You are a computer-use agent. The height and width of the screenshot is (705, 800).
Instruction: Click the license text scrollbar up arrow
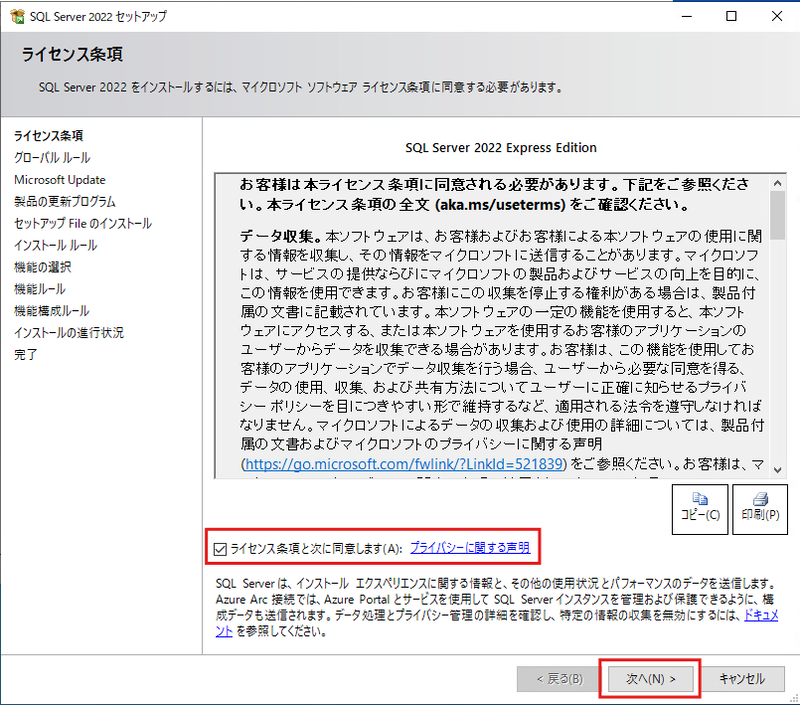pos(777,183)
